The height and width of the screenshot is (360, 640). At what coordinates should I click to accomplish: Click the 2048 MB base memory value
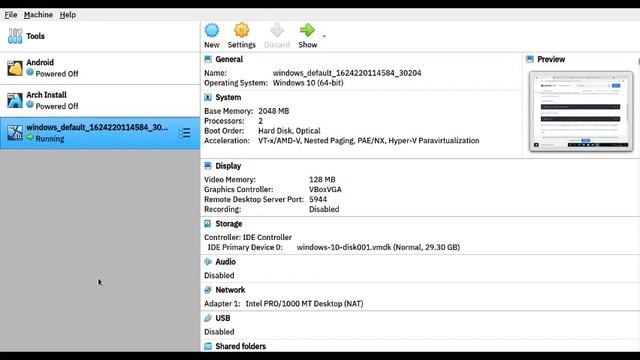273,111
